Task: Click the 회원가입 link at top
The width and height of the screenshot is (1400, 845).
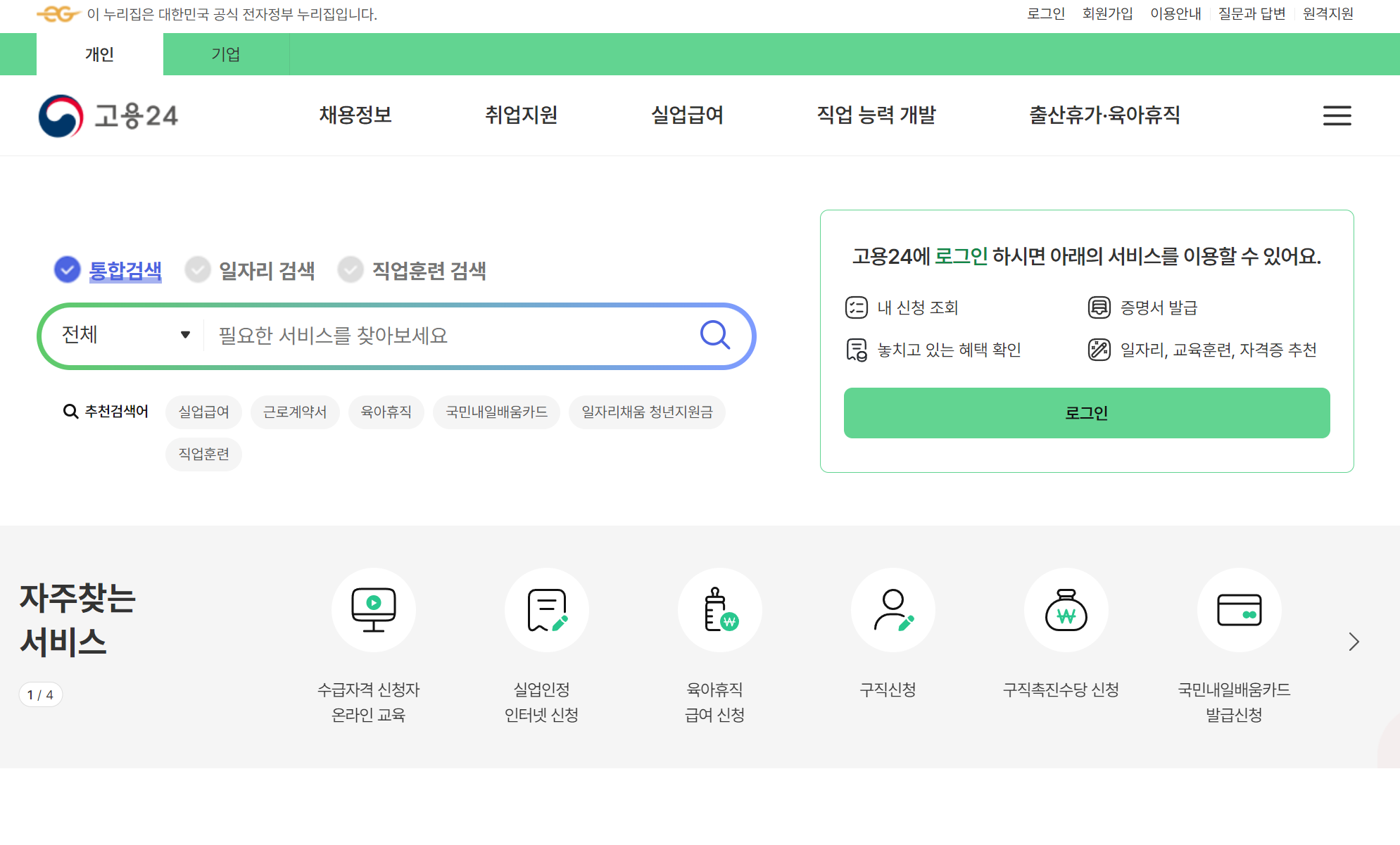Action: [x=1107, y=13]
